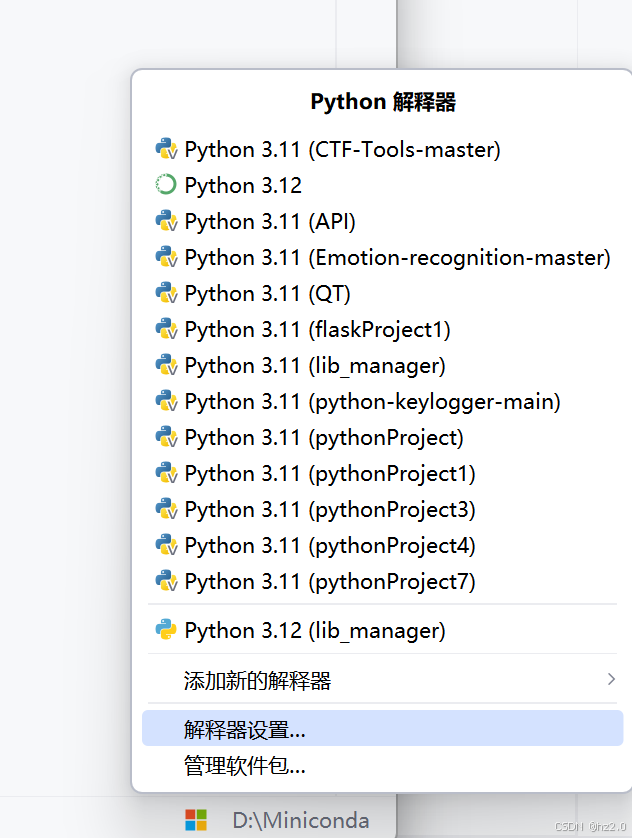Click Python icon beside python-keylogger-main
The image size is (632, 838).
(x=166, y=401)
